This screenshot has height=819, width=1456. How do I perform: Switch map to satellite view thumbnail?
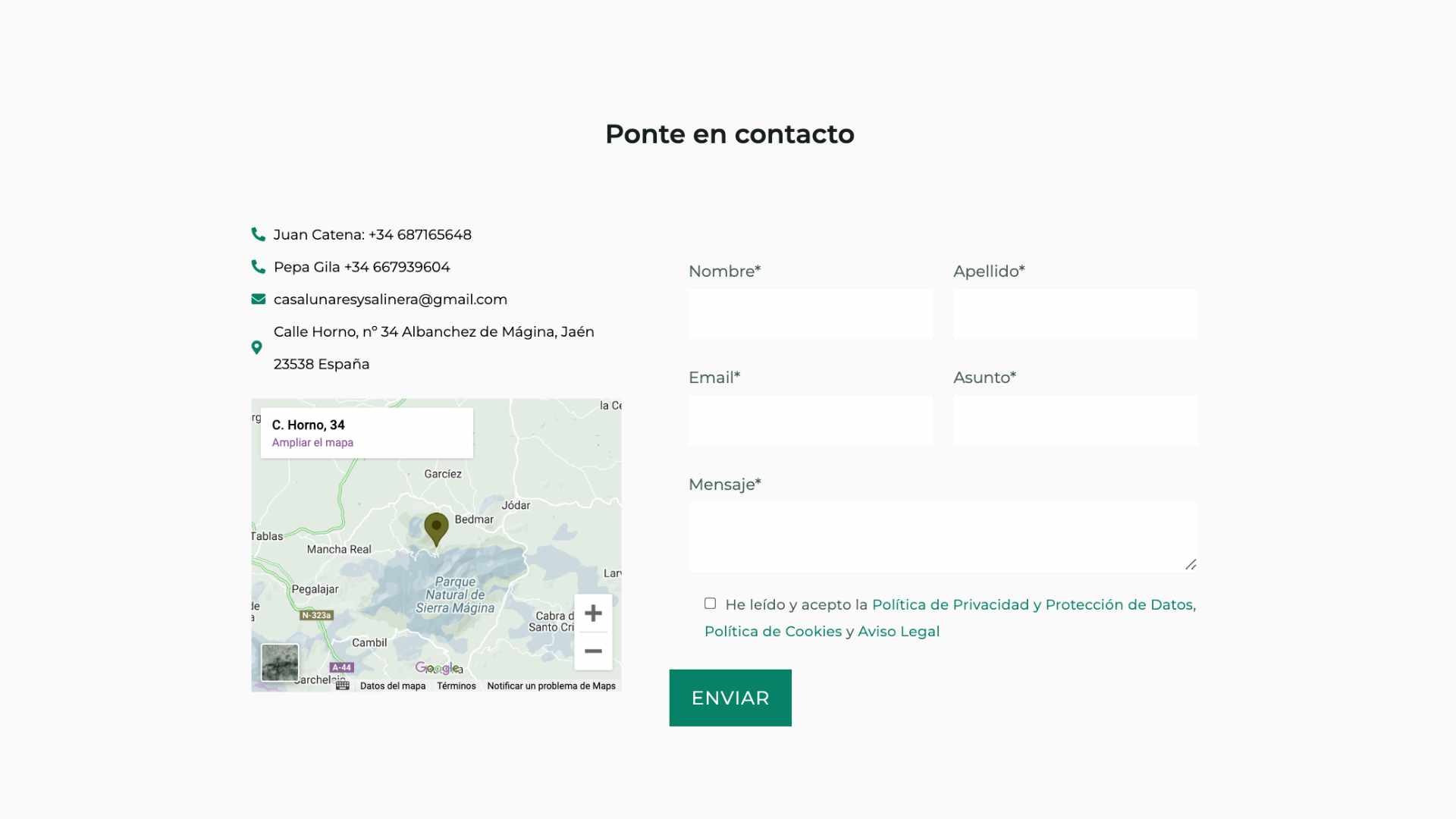click(x=280, y=663)
